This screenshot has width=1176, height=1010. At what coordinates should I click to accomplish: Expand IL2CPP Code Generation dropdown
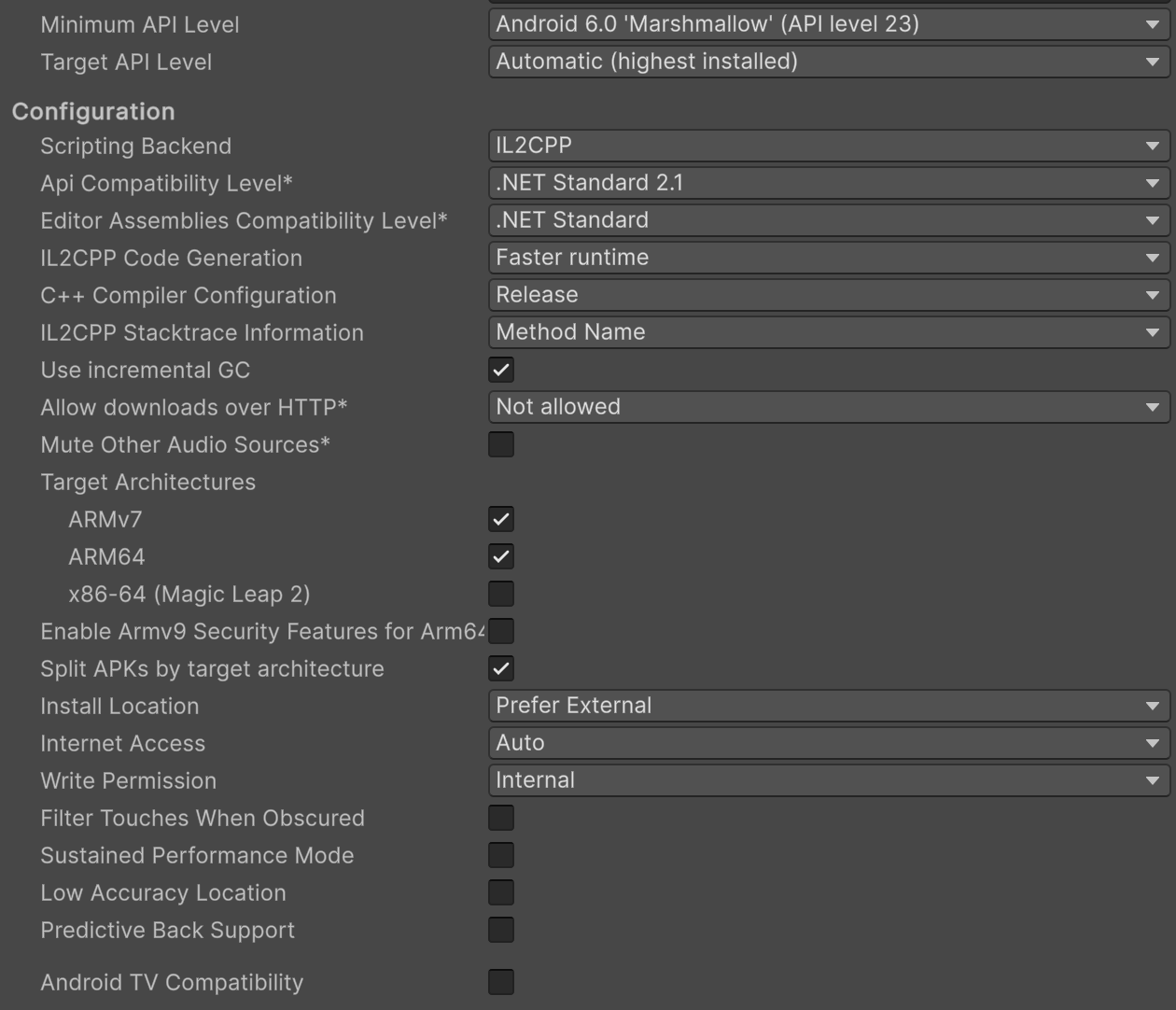point(828,258)
